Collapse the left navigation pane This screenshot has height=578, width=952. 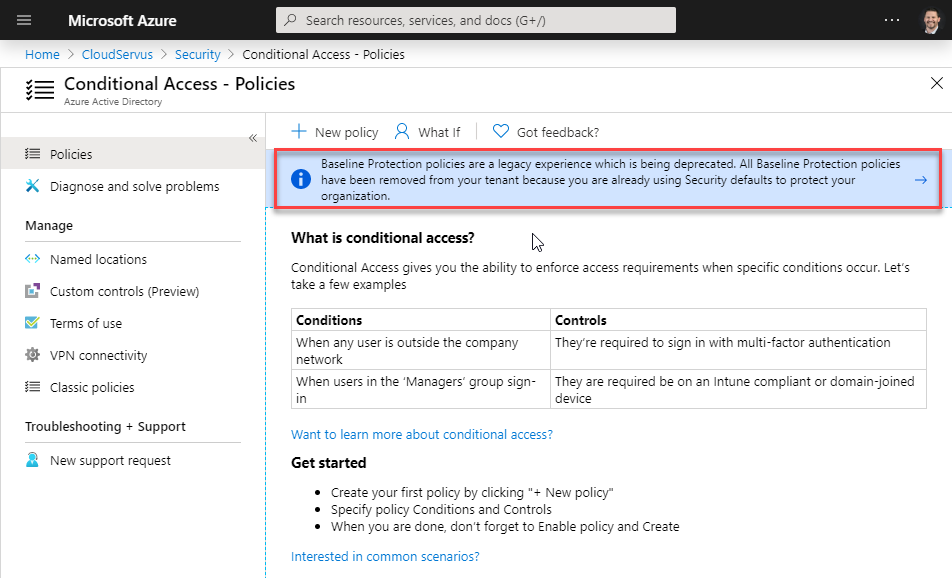[253, 138]
